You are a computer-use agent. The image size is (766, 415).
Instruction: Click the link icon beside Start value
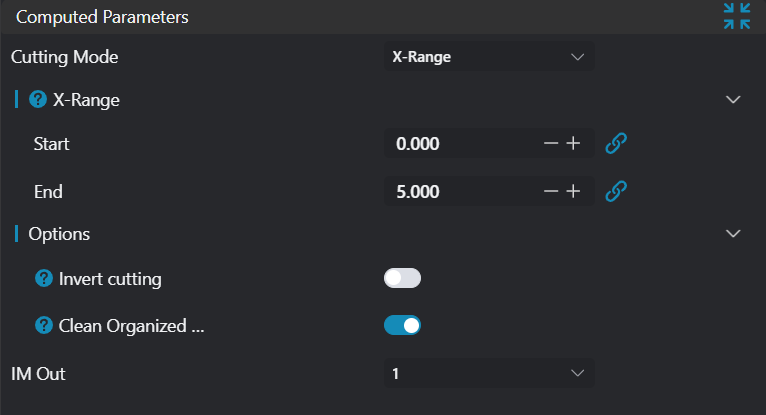[617, 143]
